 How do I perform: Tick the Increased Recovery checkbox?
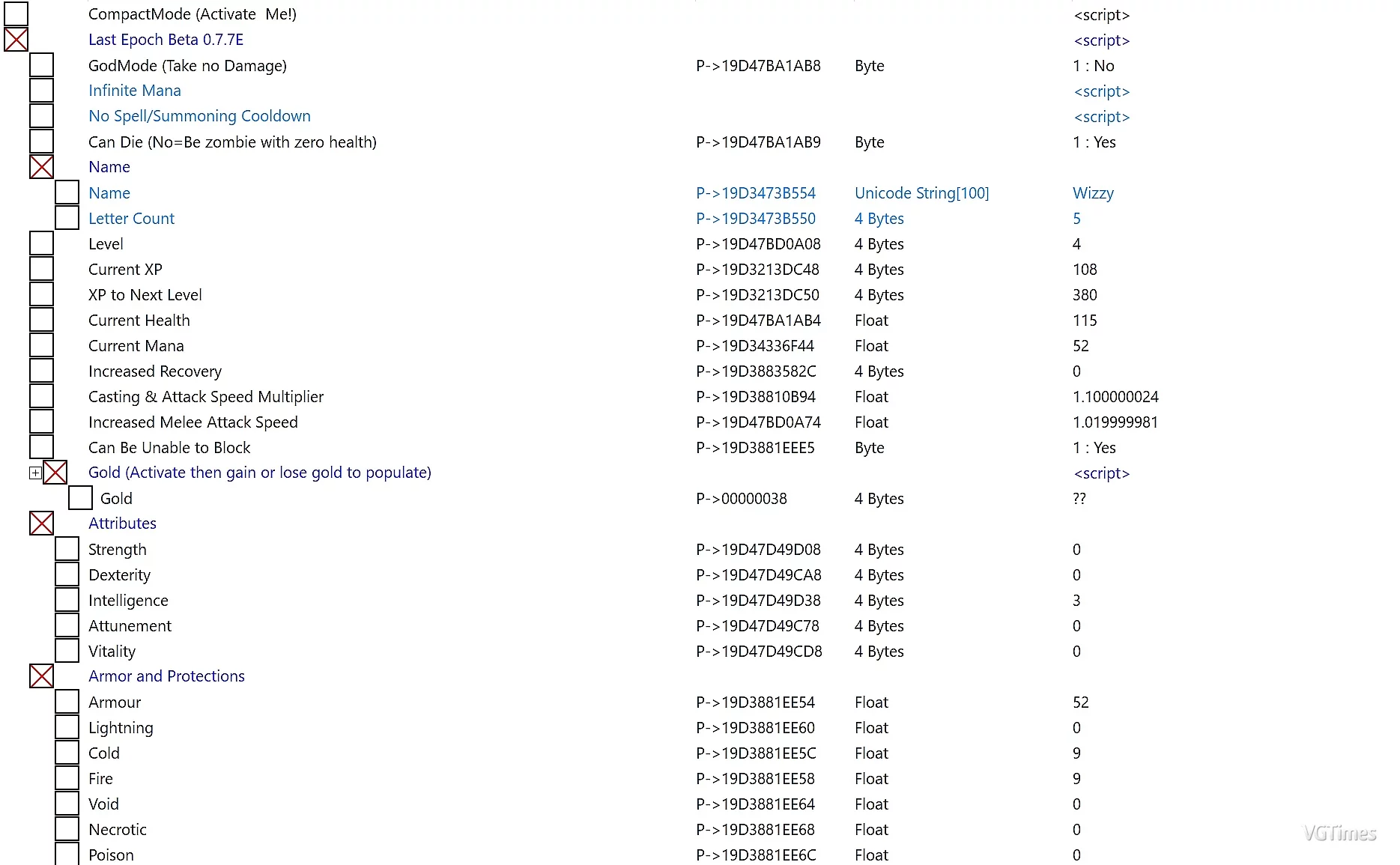[41, 371]
